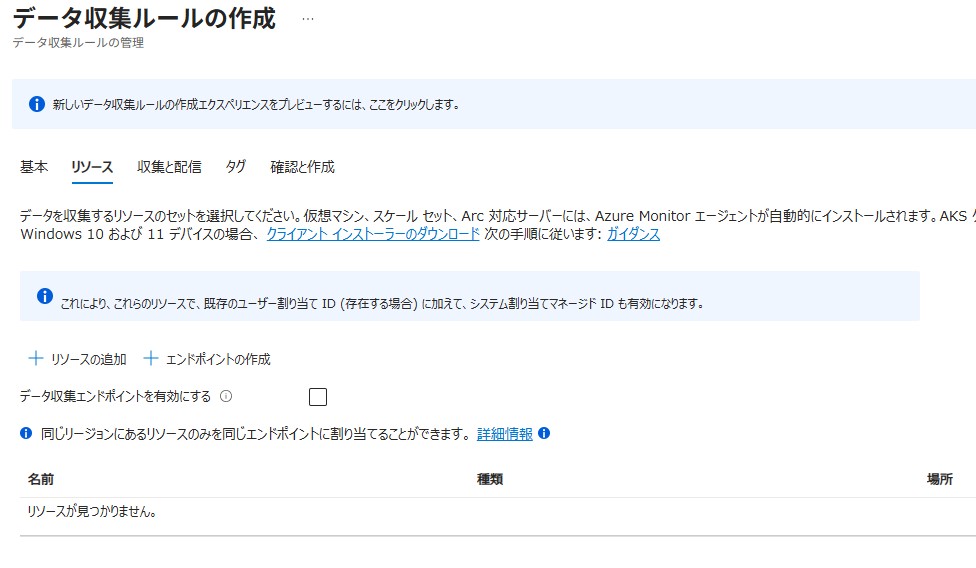Open the ellipsis menu beside the page title

coord(308,19)
